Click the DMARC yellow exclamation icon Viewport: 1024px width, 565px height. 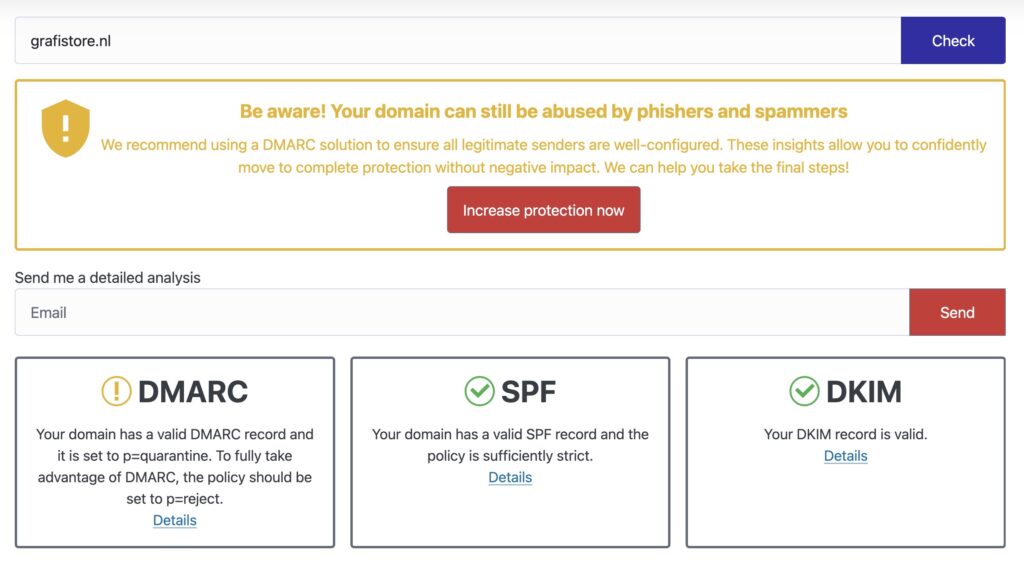click(x=116, y=391)
